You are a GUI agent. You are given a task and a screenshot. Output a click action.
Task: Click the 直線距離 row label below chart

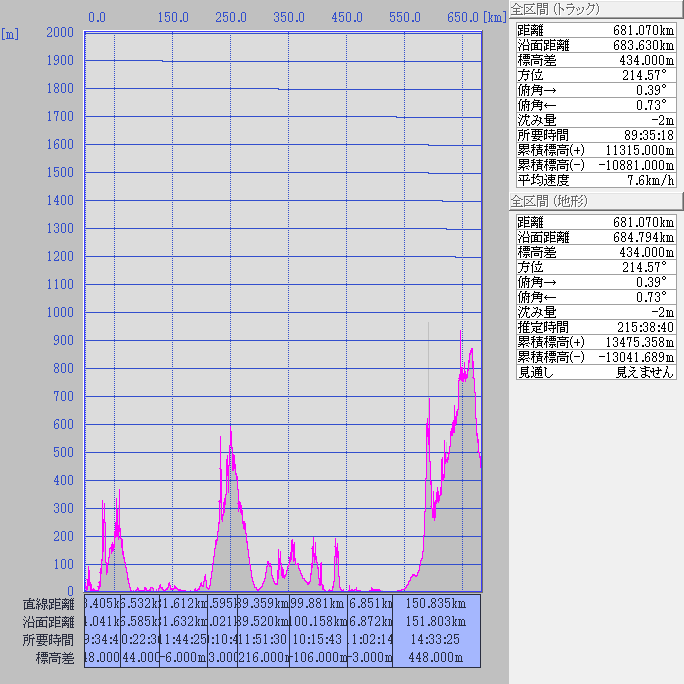(49, 604)
